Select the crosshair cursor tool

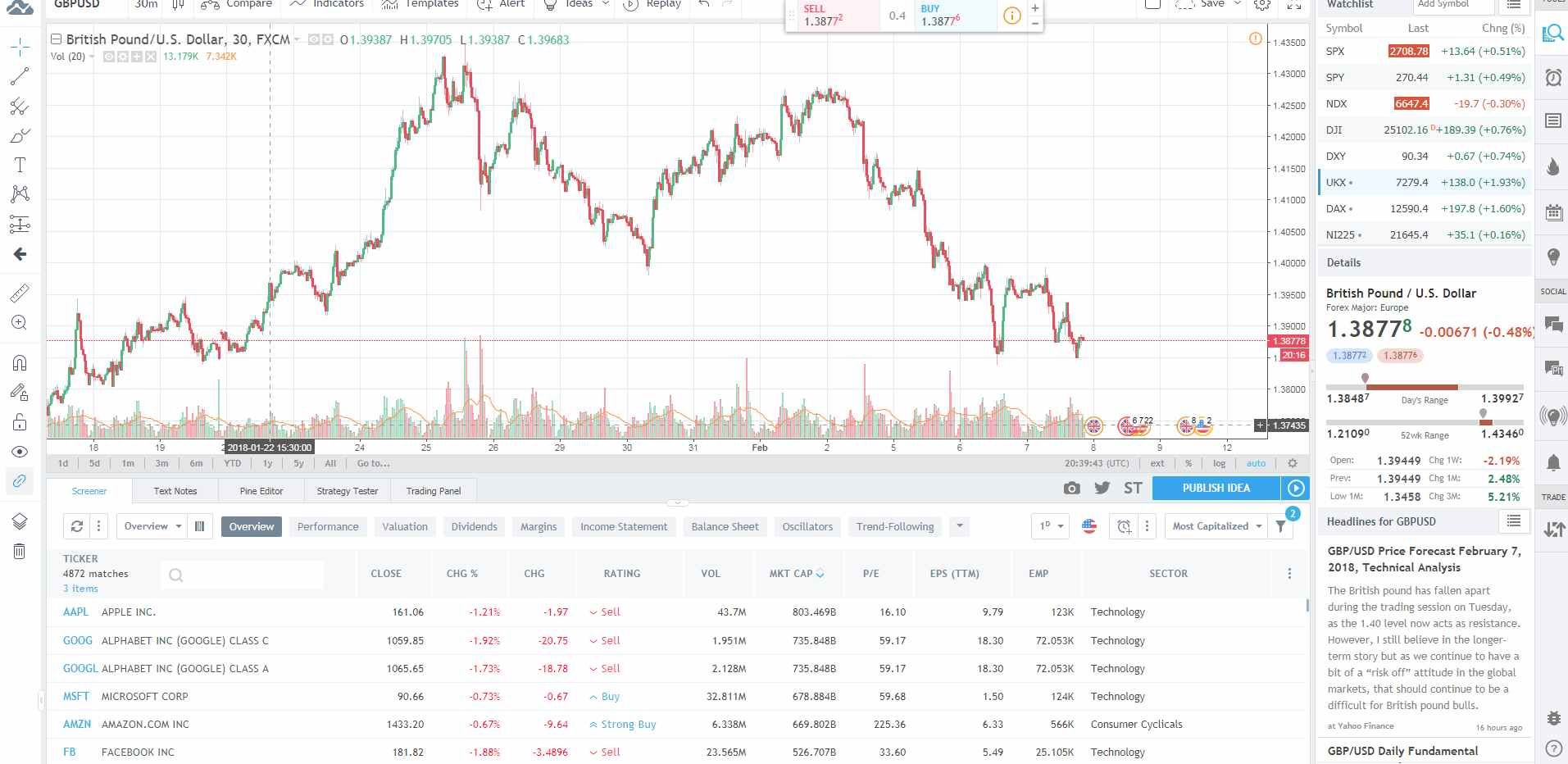(x=20, y=47)
